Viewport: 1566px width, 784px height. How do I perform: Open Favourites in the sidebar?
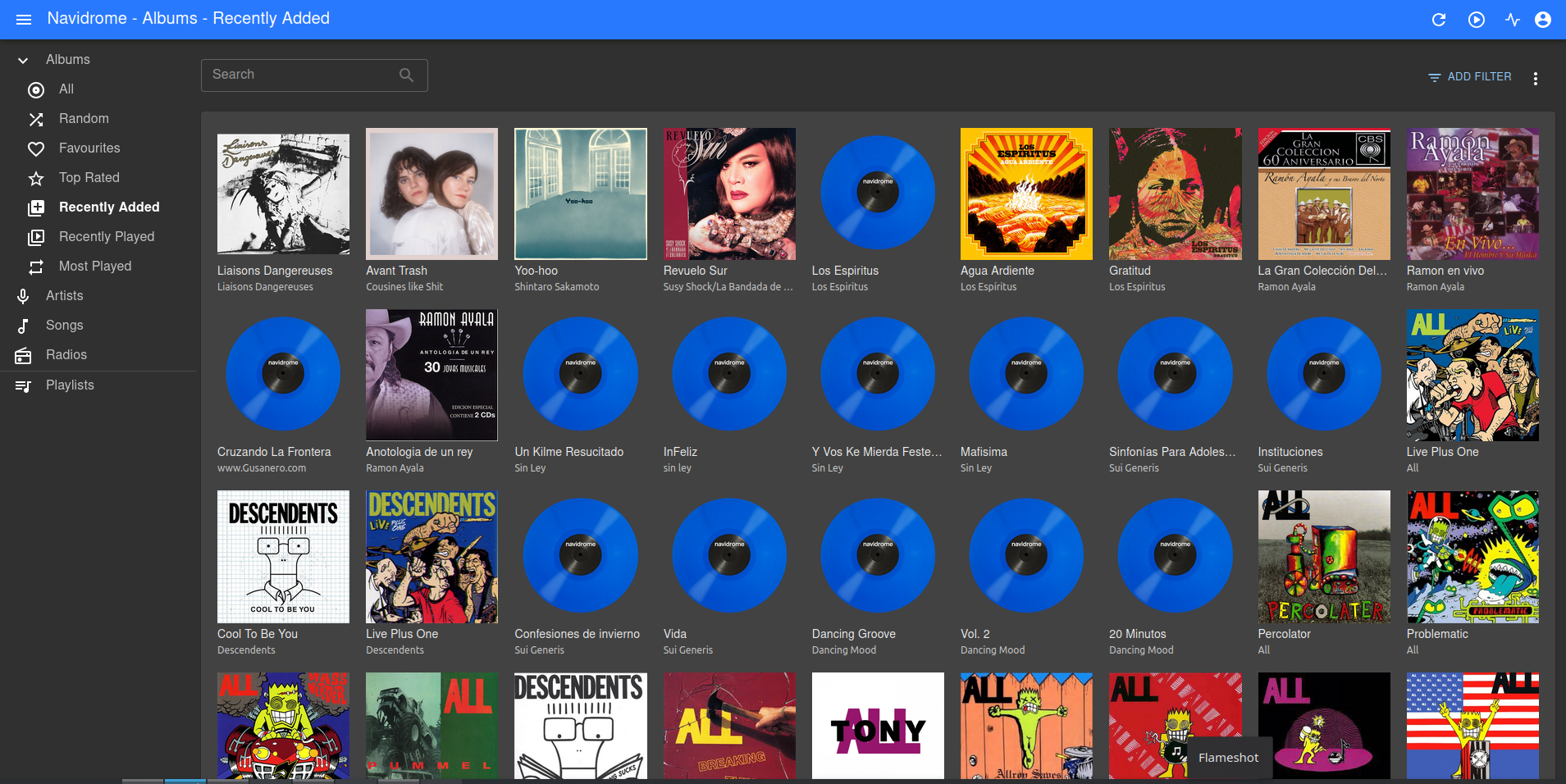(98, 148)
